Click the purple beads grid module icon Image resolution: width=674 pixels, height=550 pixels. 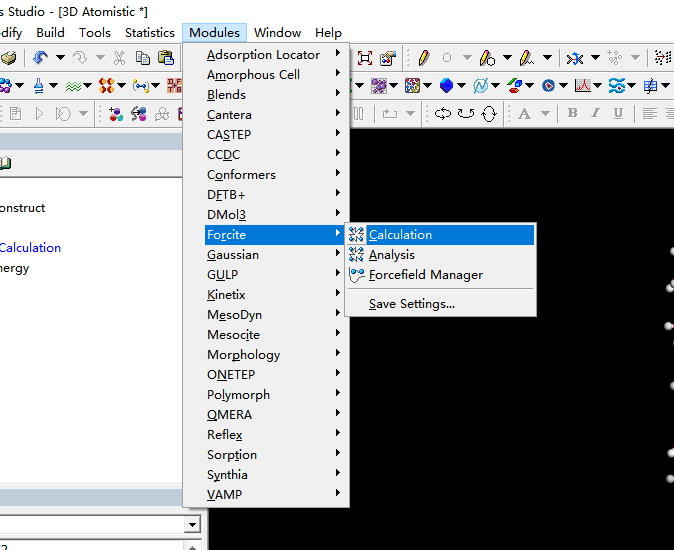click(x=379, y=86)
